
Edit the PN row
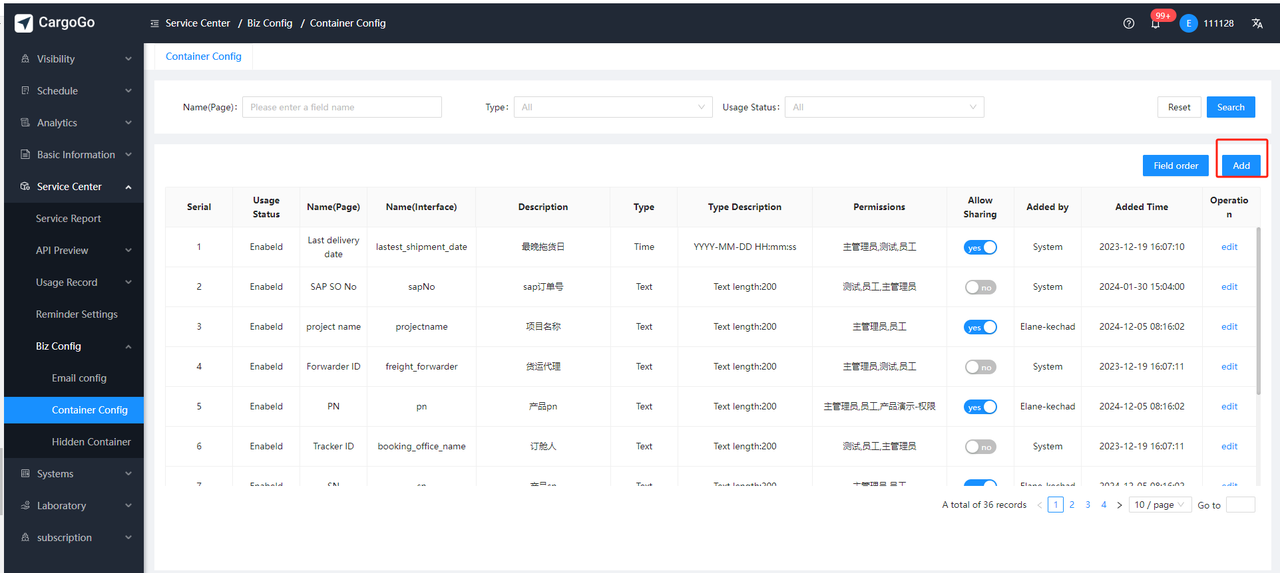click(x=1229, y=407)
